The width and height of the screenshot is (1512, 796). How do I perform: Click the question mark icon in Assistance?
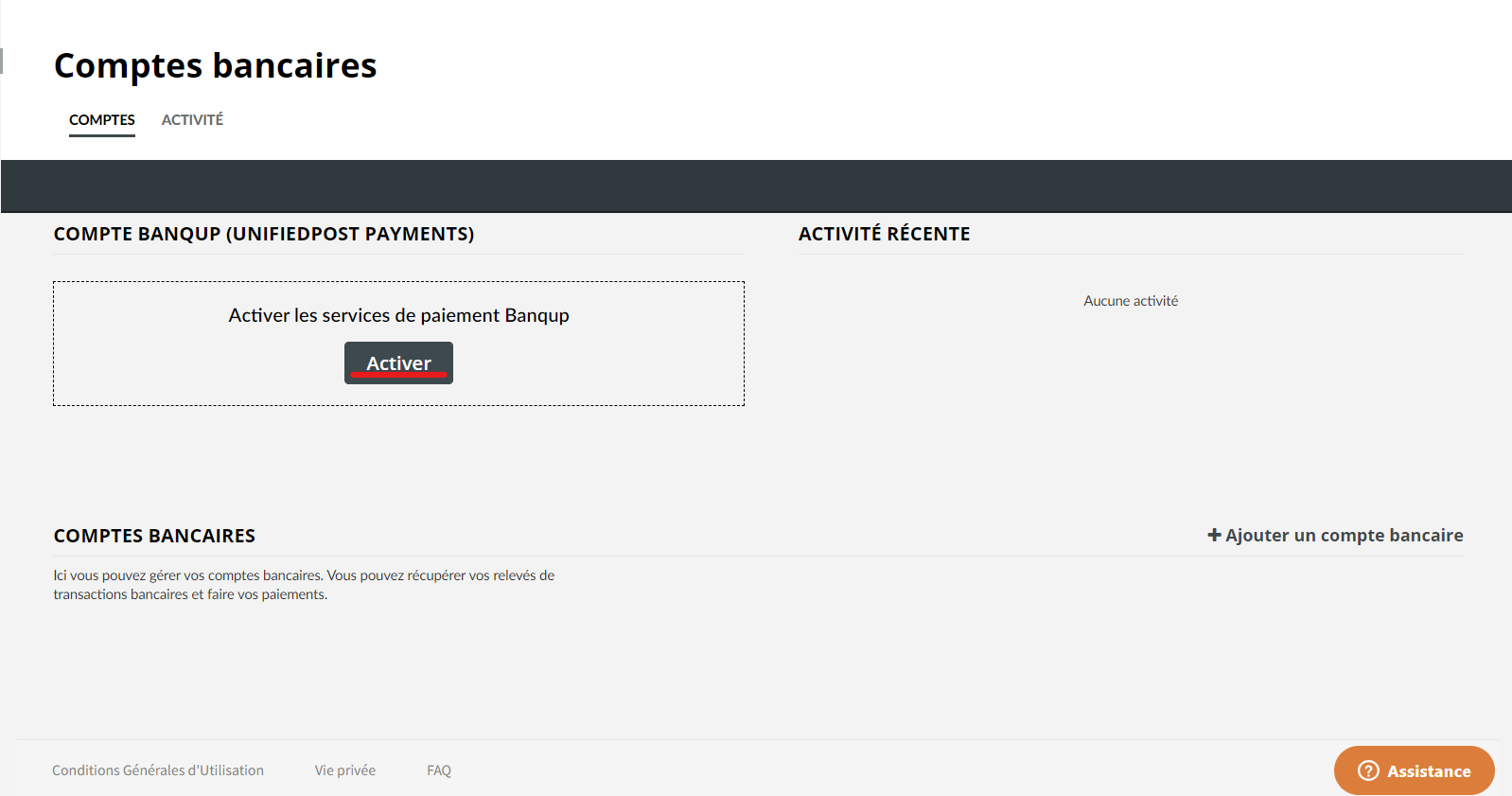point(1368,770)
